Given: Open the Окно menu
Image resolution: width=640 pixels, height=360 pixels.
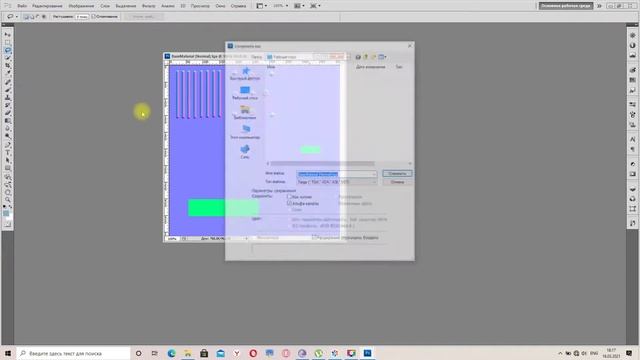Looking at the screenshot, I should coord(220,6).
